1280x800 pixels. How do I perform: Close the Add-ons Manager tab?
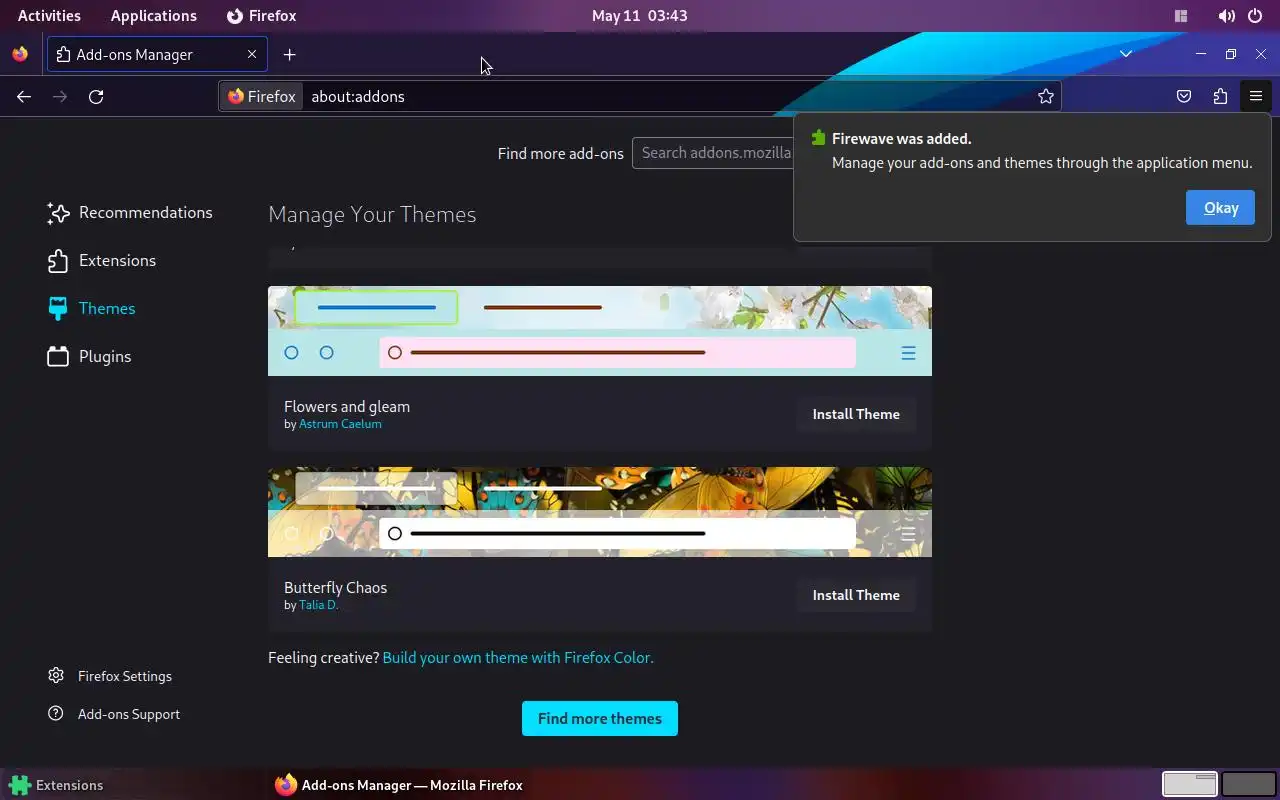pos(252,54)
